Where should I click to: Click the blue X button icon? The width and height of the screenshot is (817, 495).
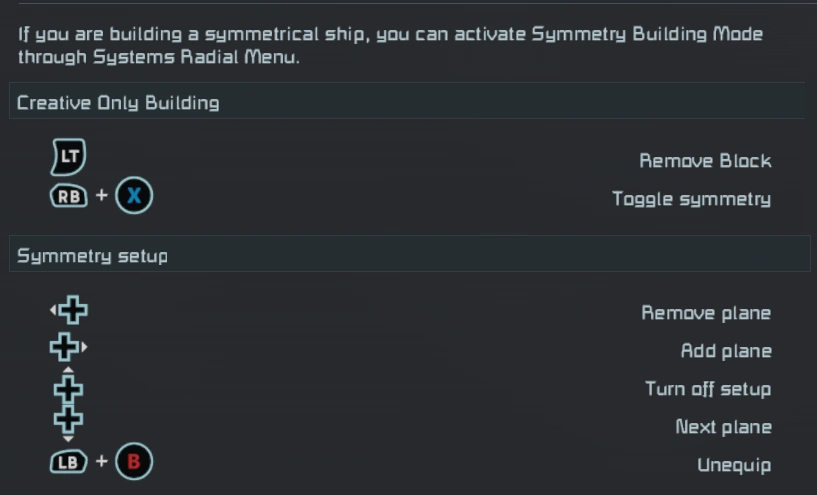[134, 196]
